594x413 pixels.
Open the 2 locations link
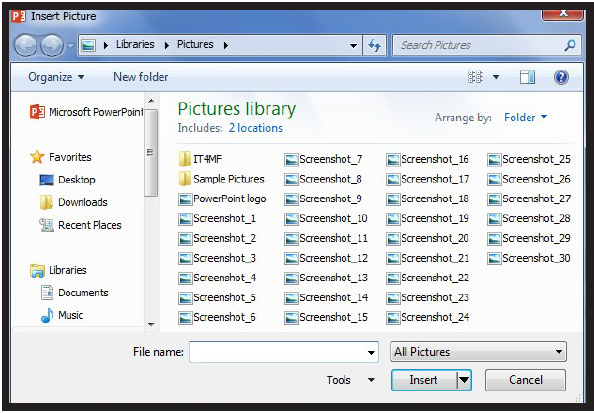pyautogui.click(x=256, y=128)
